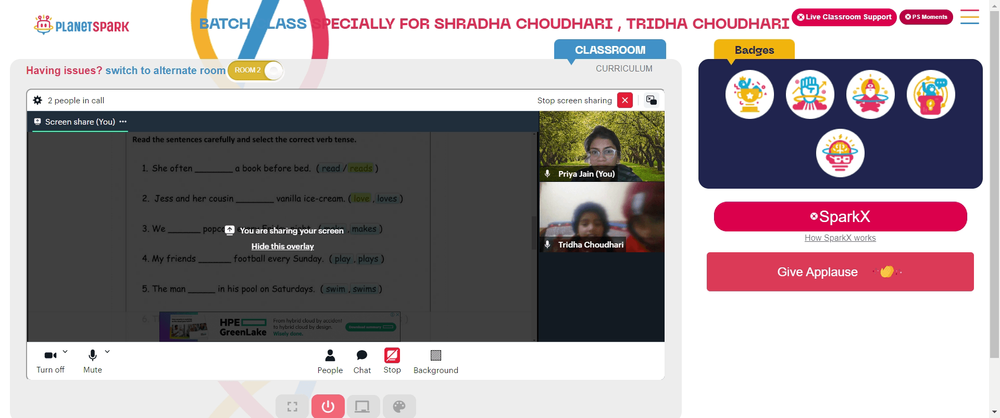This screenshot has width=1000, height=418.
Task: Open the hamburger menu at top right
Action: pos(969,17)
